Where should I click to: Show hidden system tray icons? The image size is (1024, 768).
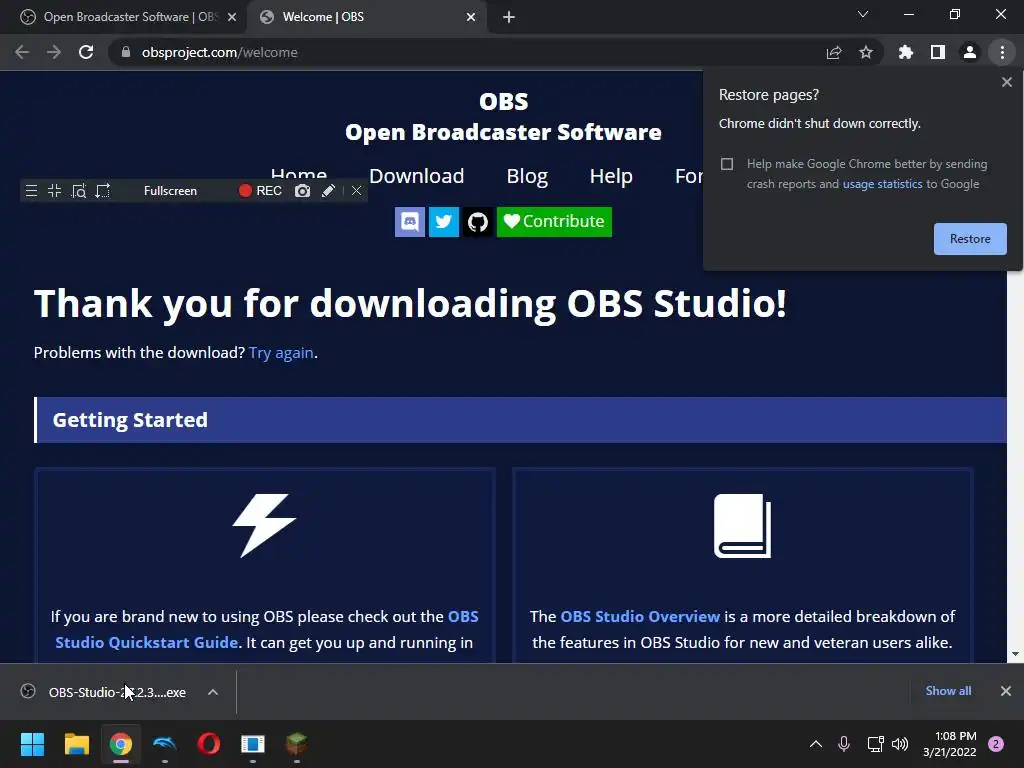tap(816, 744)
